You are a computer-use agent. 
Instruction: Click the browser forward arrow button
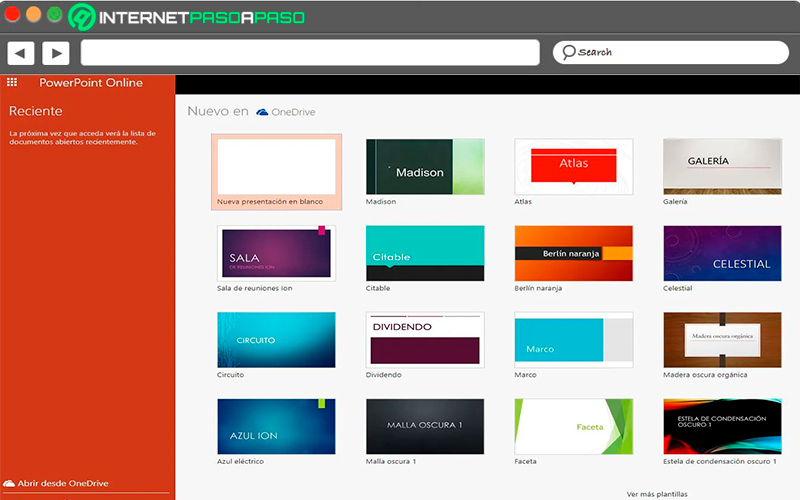56,53
